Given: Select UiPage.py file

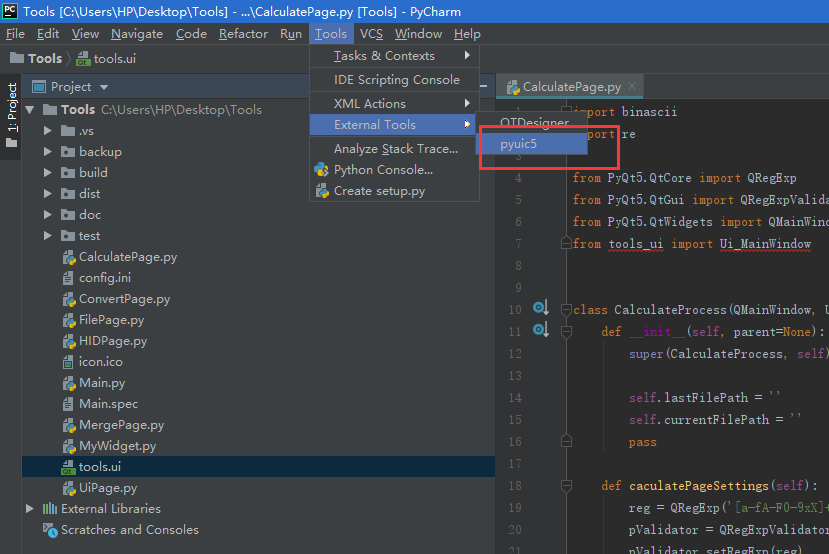Looking at the screenshot, I should click(108, 488).
